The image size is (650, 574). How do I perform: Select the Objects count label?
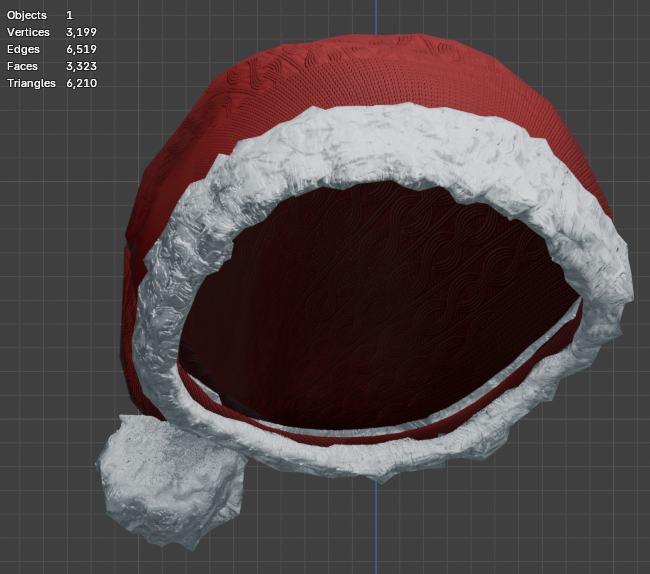pyautogui.click(x=27, y=15)
